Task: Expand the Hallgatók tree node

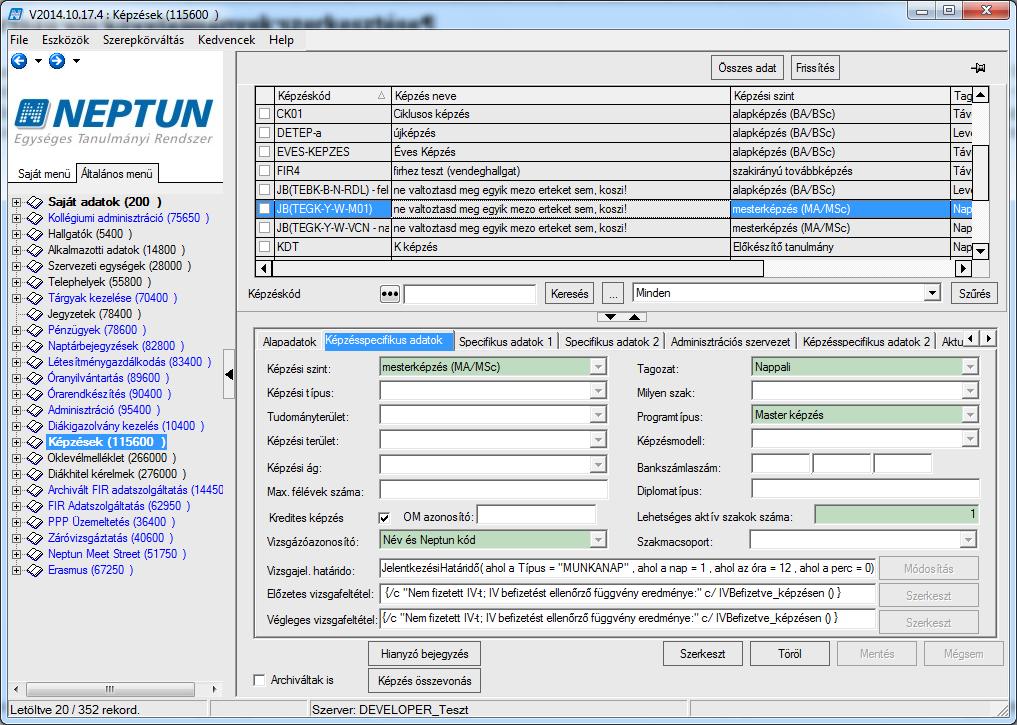Action: pyautogui.click(x=16, y=234)
